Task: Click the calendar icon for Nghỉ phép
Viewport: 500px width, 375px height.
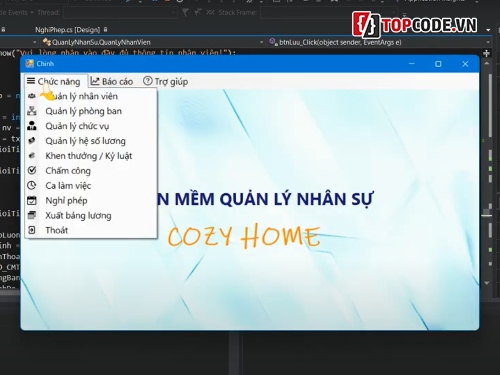Action: pyautogui.click(x=32, y=200)
